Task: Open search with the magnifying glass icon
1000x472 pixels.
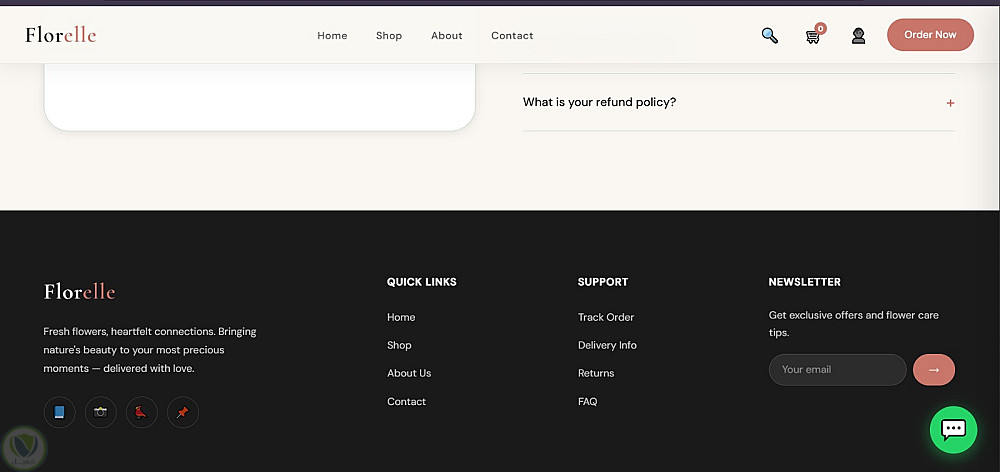Action: tap(769, 35)
